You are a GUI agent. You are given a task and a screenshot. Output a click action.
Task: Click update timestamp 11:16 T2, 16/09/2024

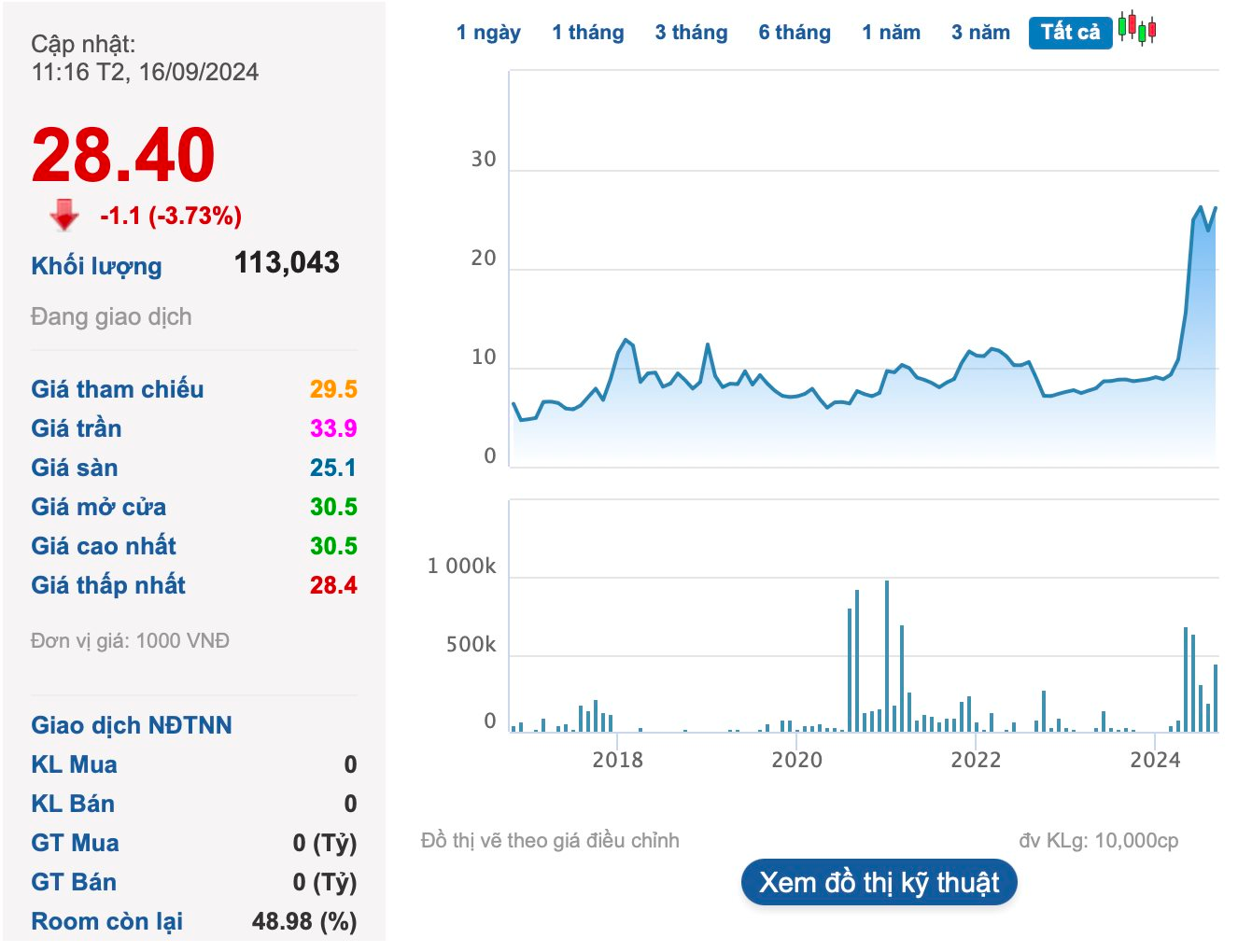(x=145, y=72)
